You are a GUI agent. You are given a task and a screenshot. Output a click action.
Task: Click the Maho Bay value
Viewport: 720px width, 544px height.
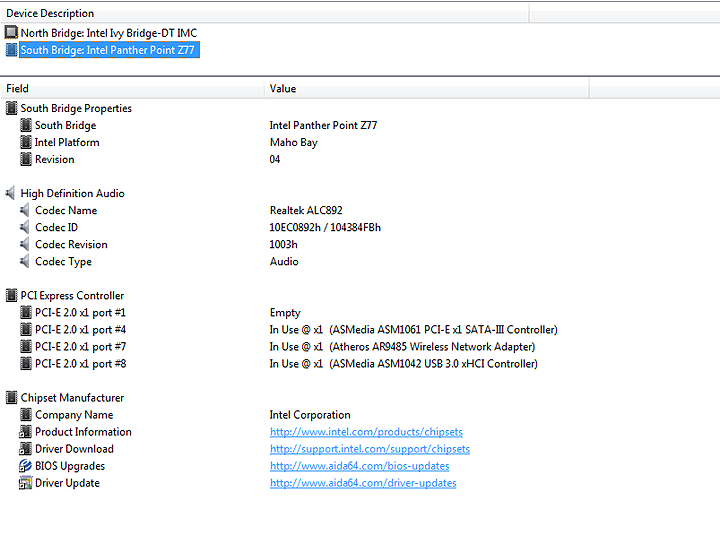293,142
